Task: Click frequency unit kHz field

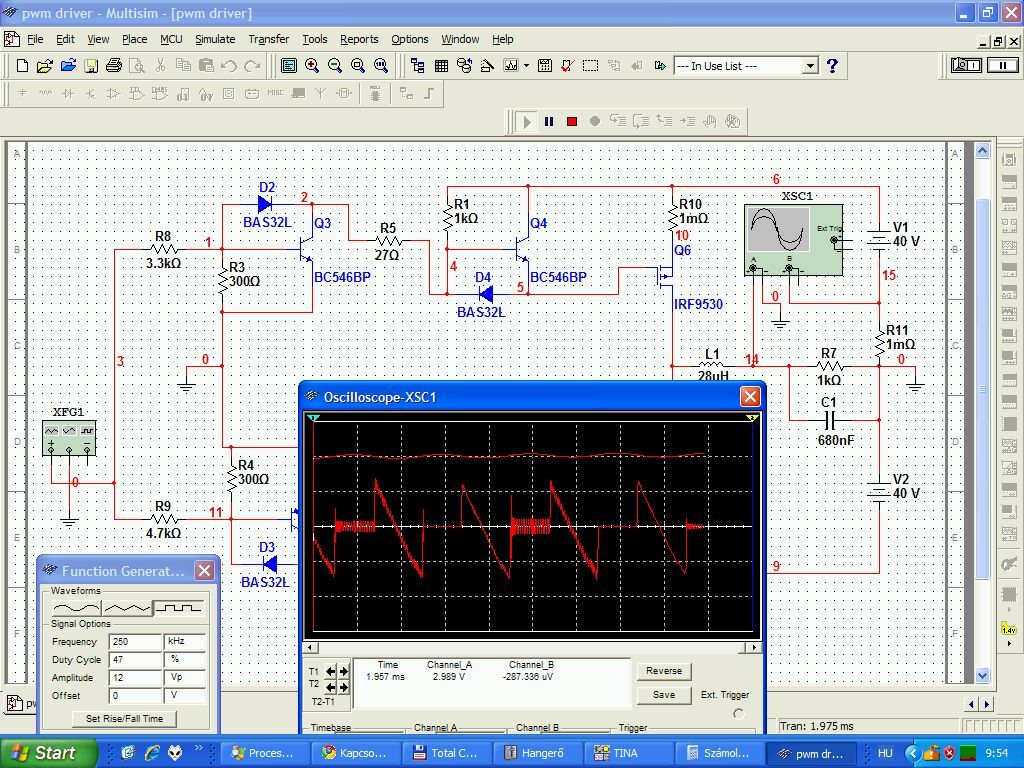Action: click(185, 642)
